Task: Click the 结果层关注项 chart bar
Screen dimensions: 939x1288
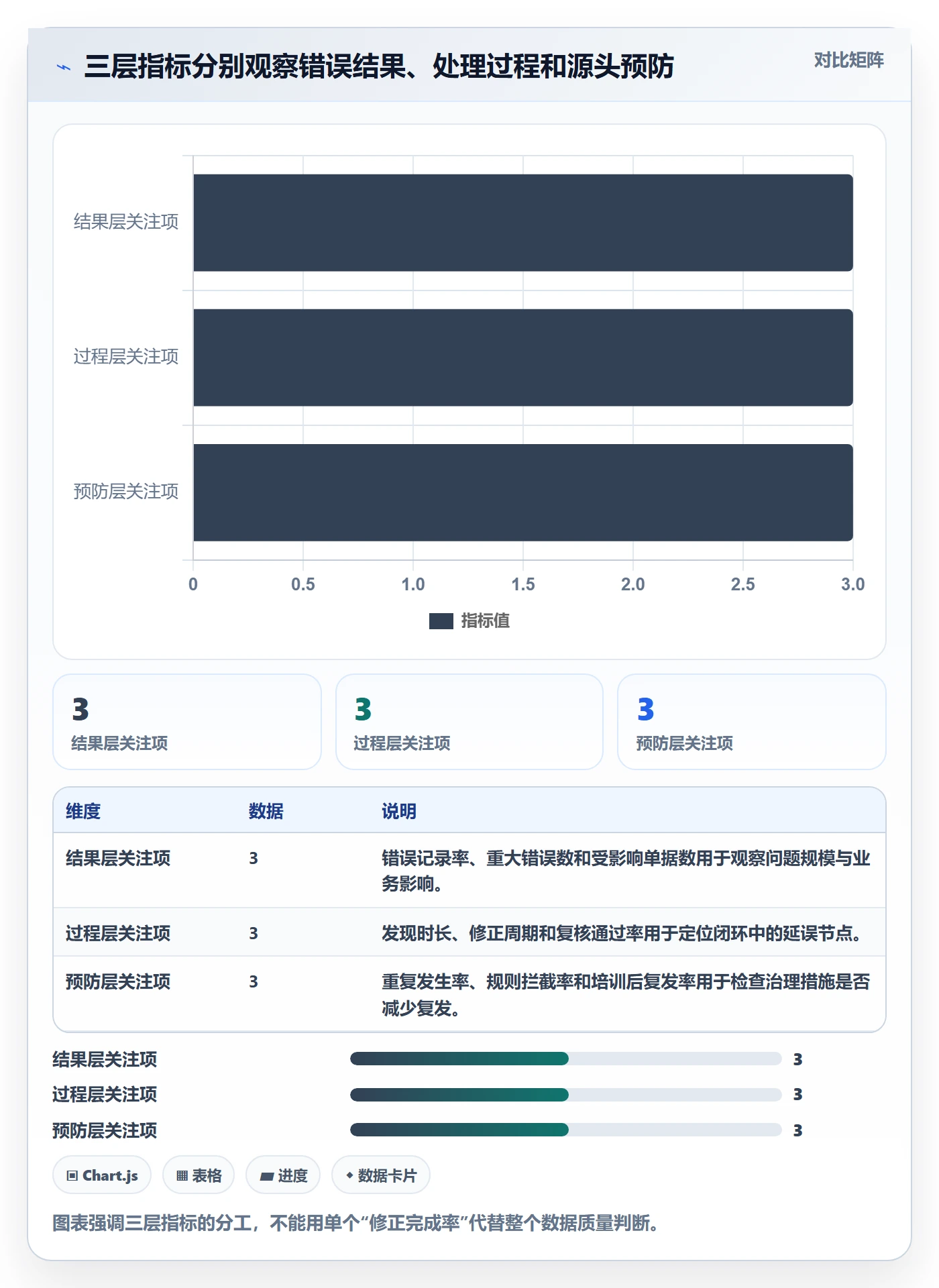Action: point(523,223)
